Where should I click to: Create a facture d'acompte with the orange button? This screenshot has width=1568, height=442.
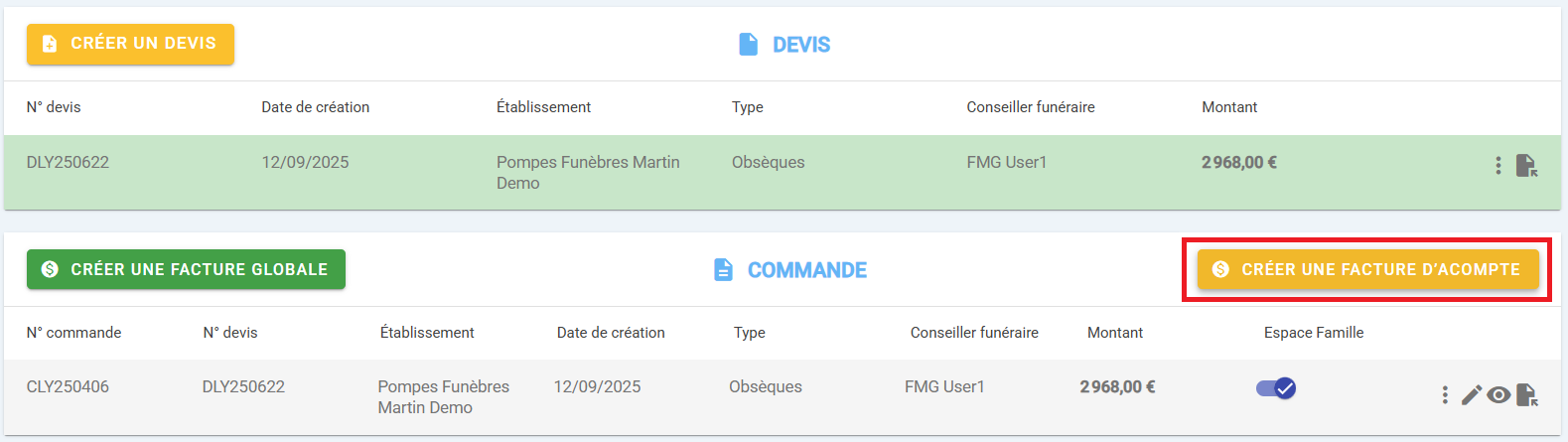[1367, 269]
